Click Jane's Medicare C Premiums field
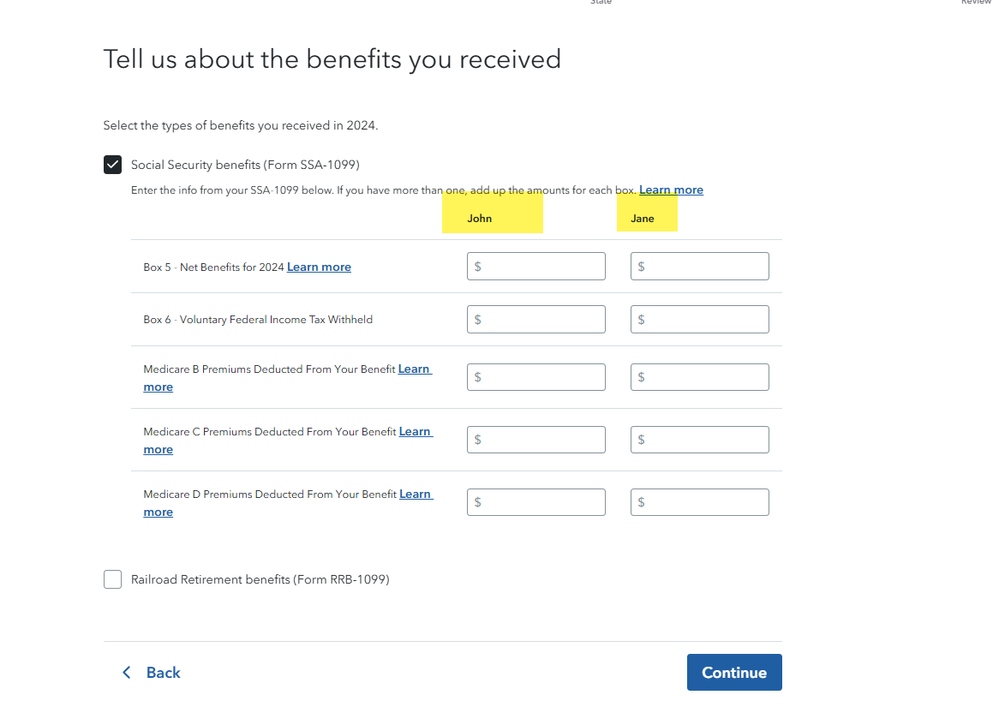The width and height of the screenshot is (999, 714). pos(700,440)
